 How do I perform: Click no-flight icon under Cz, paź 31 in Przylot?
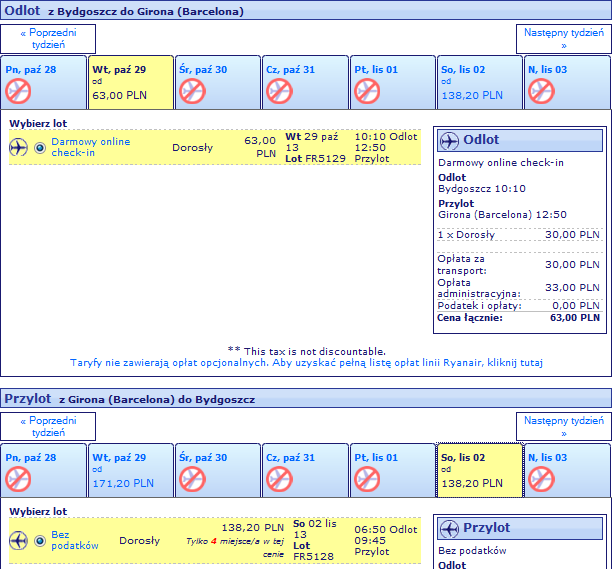[279, 479]
